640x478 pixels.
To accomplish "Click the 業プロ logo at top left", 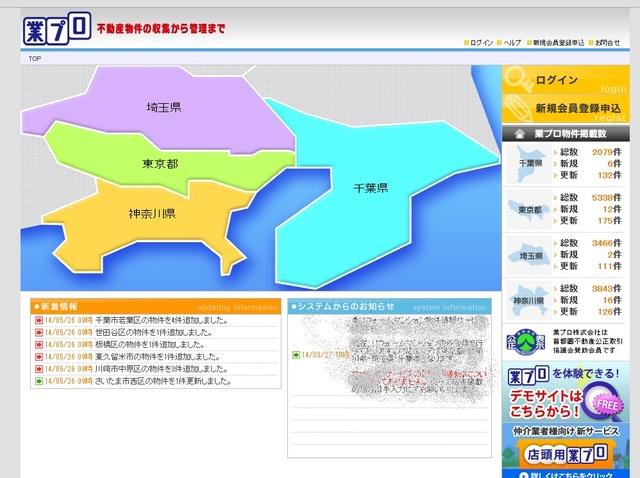I will click(57, 28).
